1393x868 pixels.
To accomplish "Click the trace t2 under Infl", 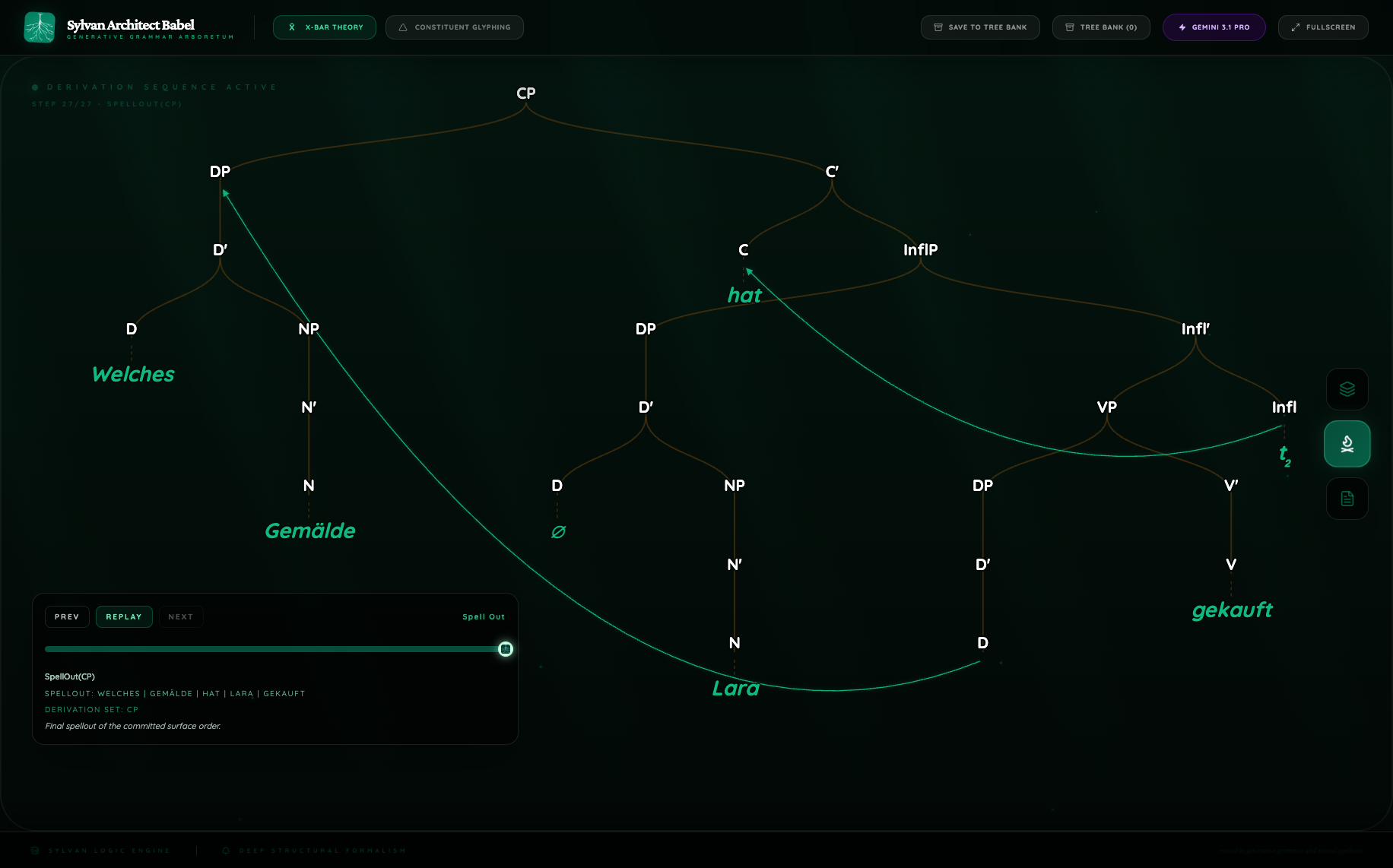I will (x=1284, y=455).
